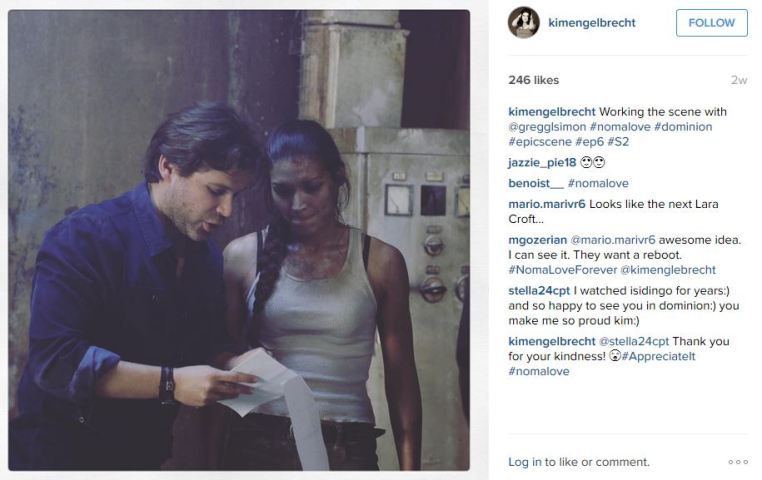Open the #AppreciateIt hashtag
The width and height of the screenshot is (762, 480).
tap(658, 356)
